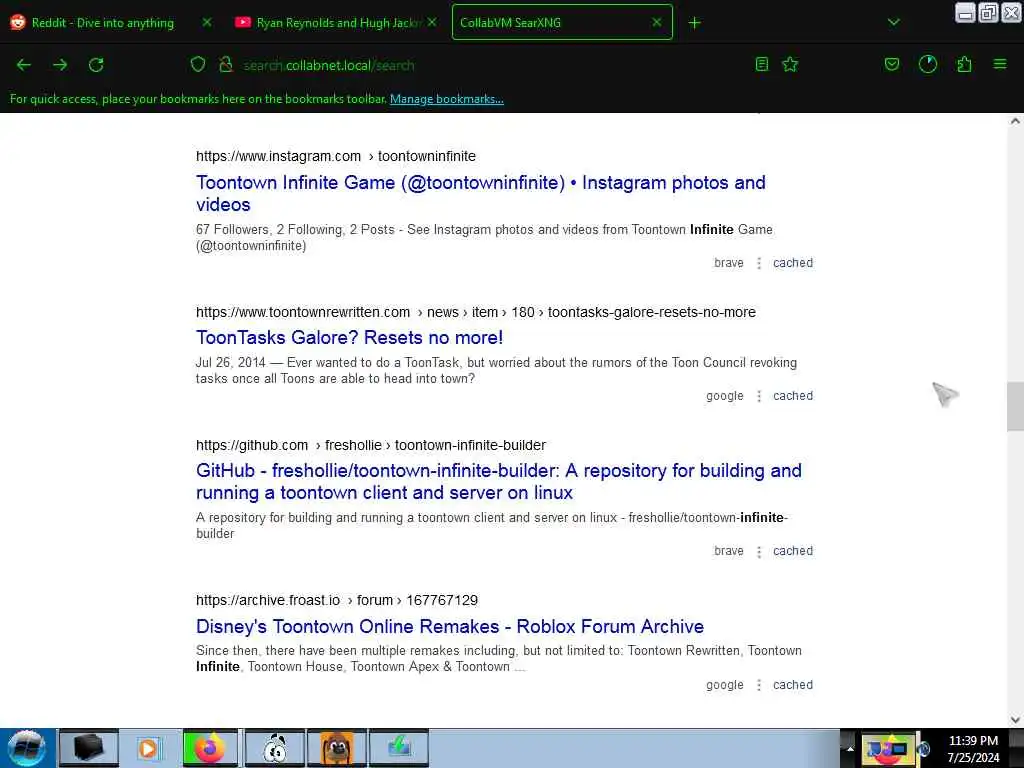Open the Toontown Infinite Game Instagram result
This screenshot has width=1024, height=768.
pos(481,193)
